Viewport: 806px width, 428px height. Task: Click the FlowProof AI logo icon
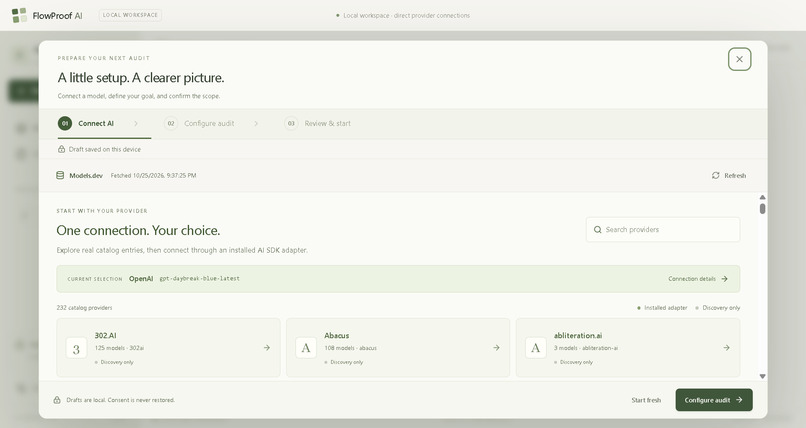(x=19, y=15)
